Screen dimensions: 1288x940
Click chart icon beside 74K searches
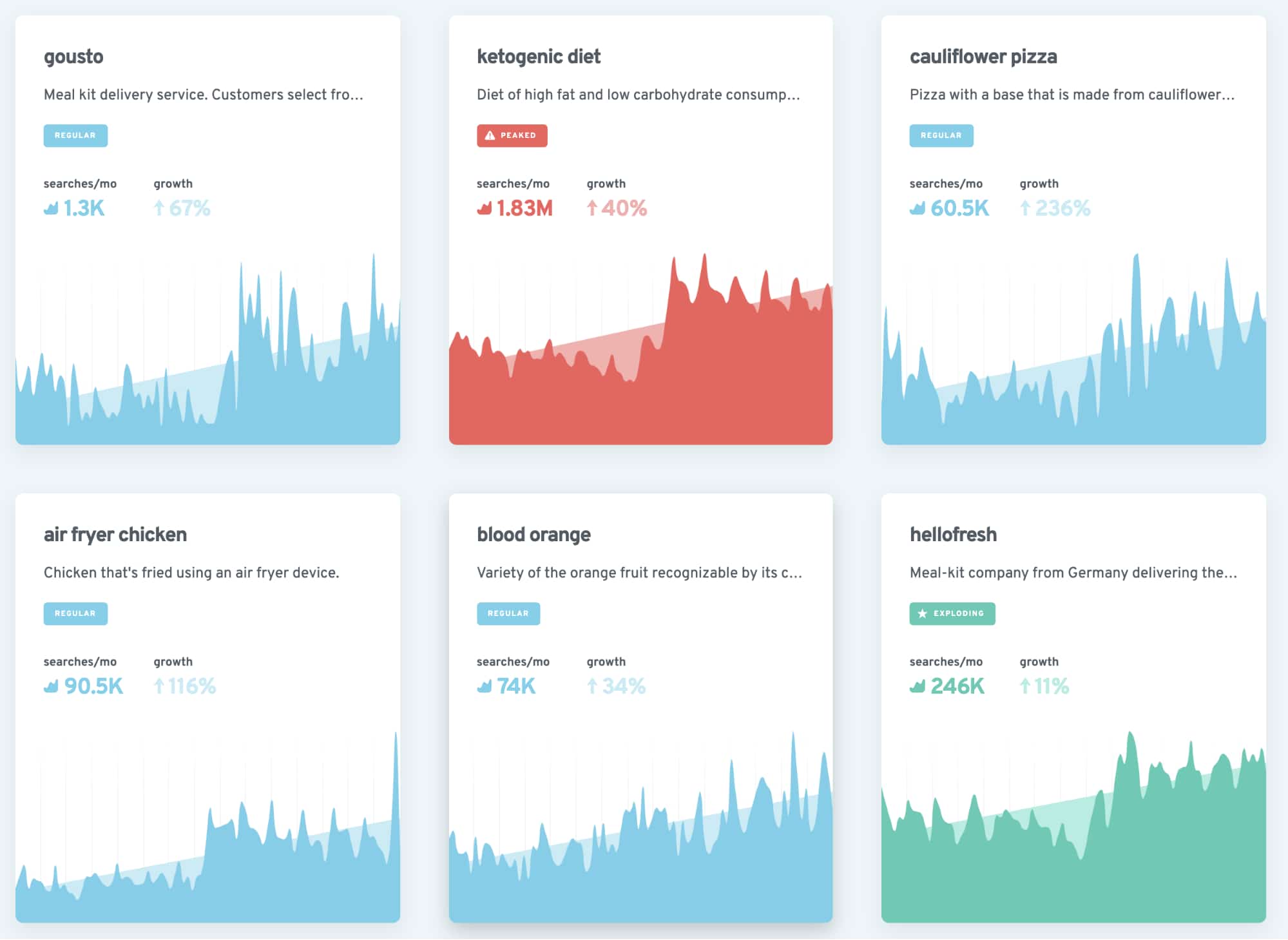pos(485,686)
